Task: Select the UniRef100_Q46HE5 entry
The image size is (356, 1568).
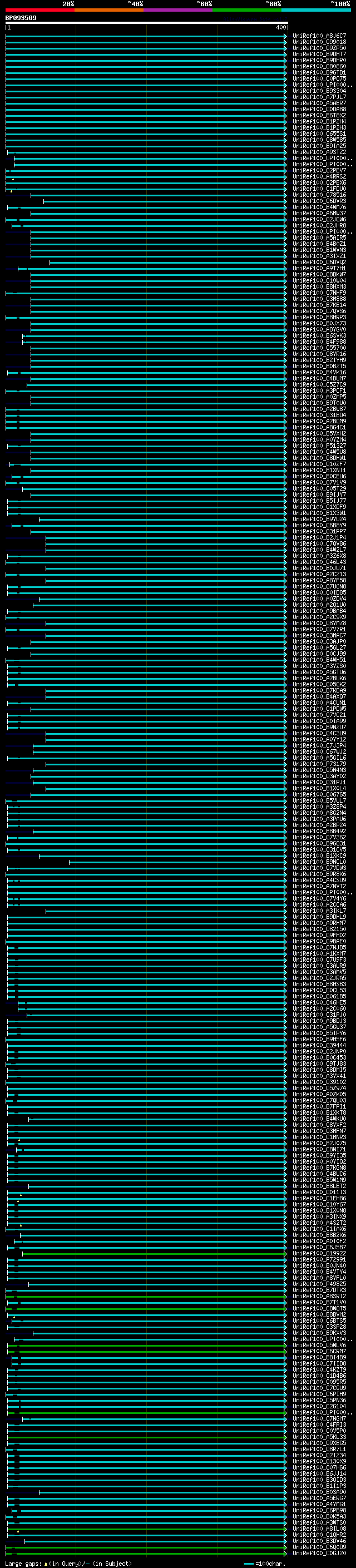Action: coord(319,1002)
